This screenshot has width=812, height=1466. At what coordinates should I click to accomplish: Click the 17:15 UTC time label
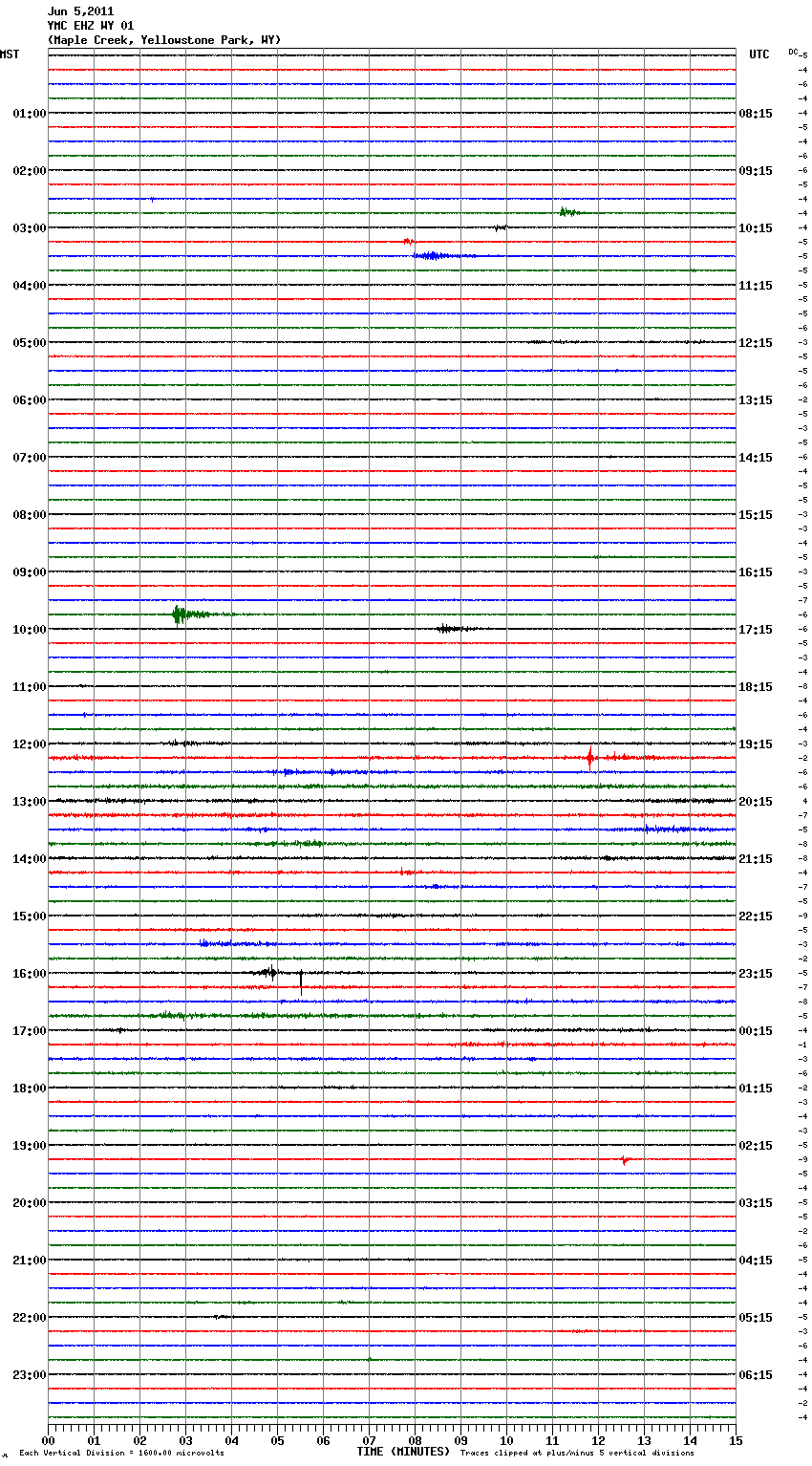(756, 630)
